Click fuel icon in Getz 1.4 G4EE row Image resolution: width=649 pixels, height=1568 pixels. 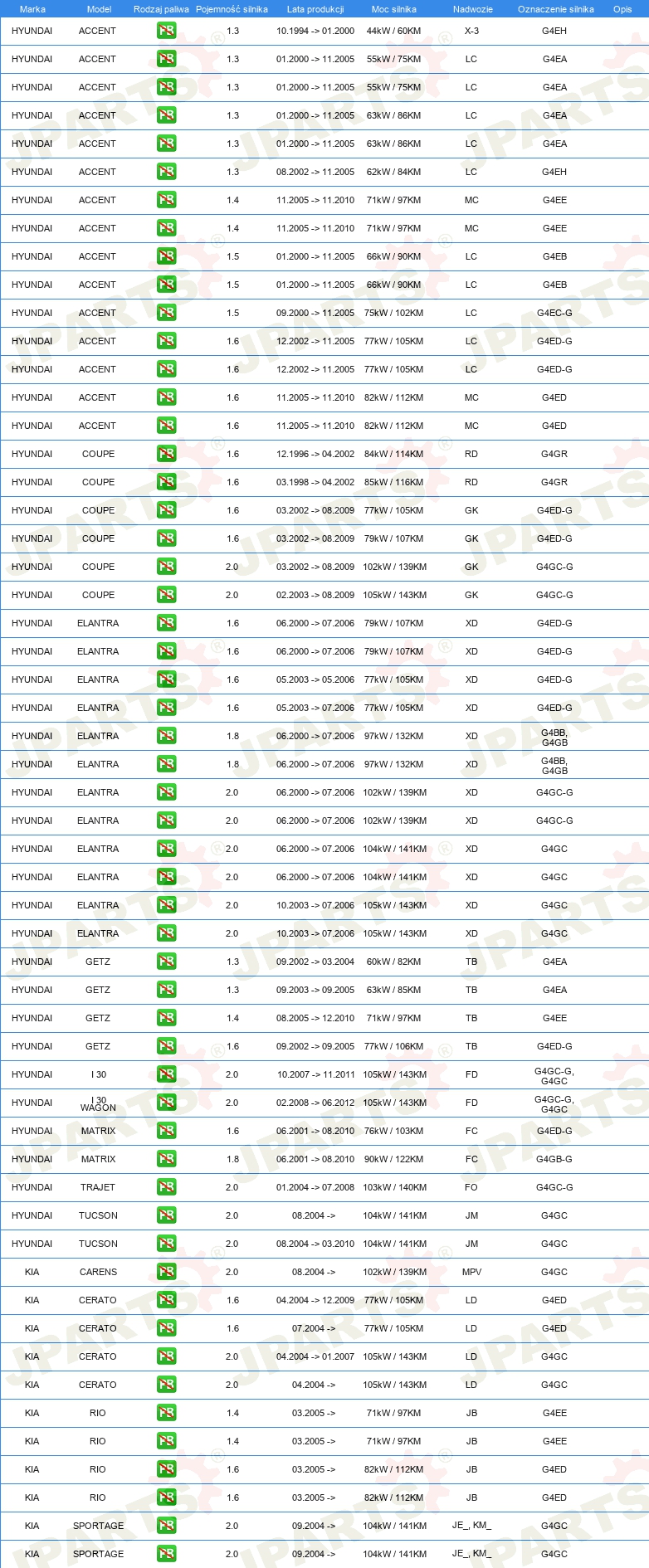click(x=166, y=1018)
